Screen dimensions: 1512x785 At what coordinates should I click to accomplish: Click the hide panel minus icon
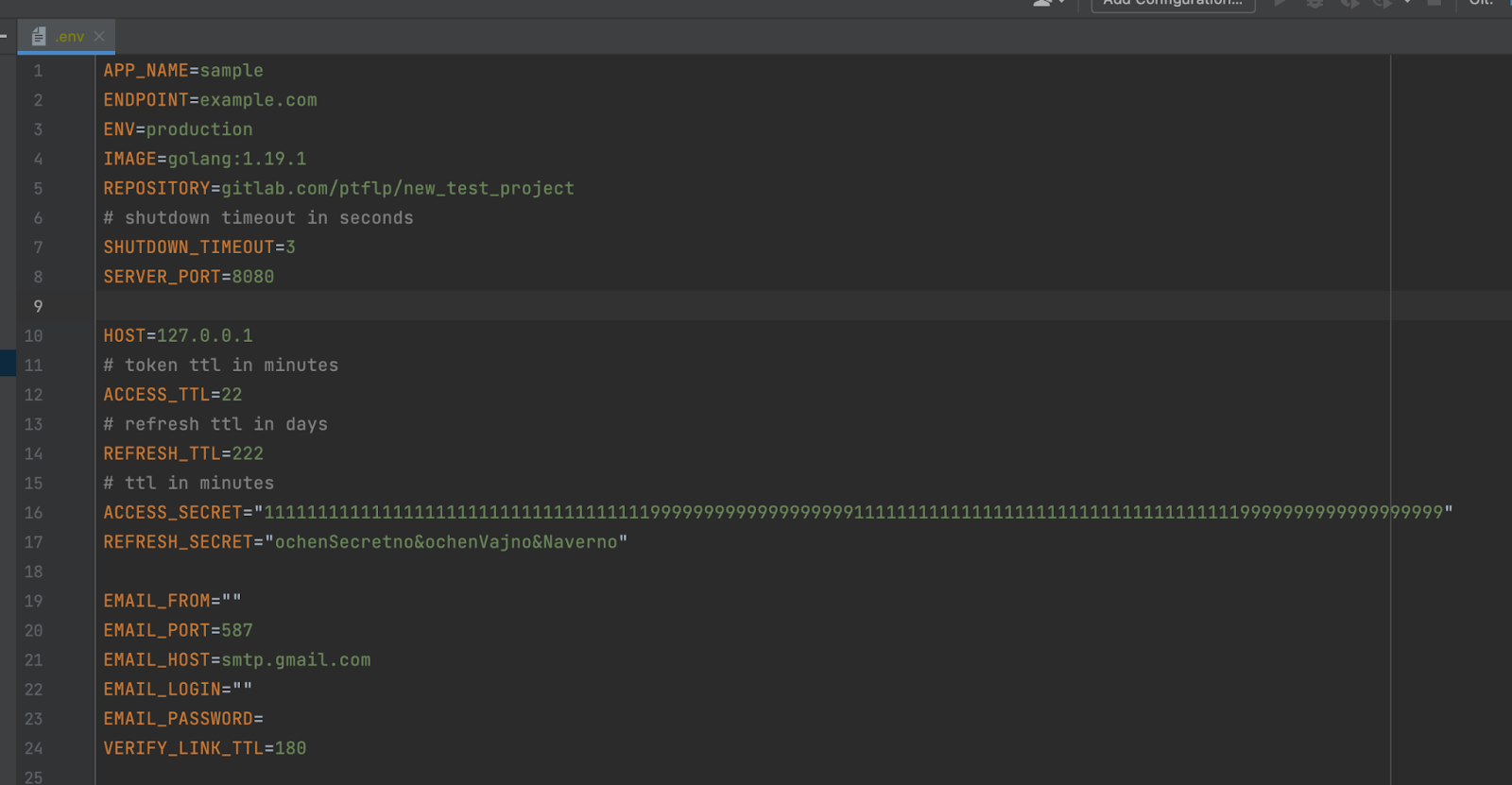click(4, 37)
